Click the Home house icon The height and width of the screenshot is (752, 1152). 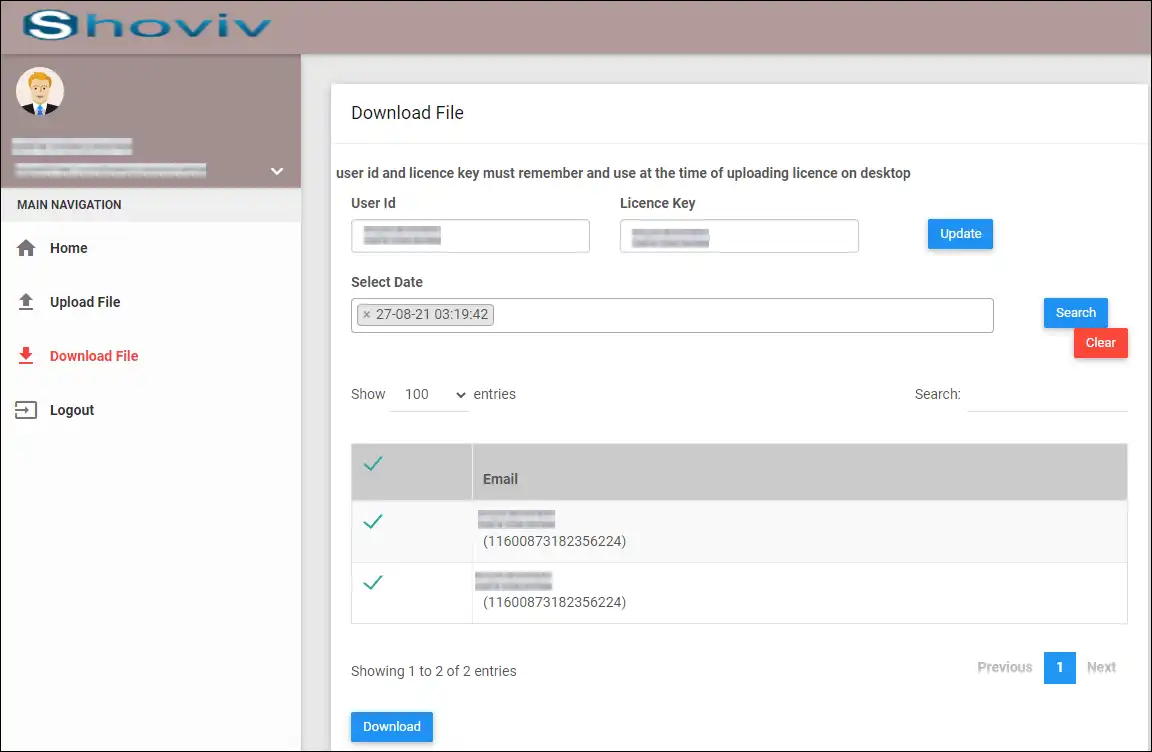[26, 248]
